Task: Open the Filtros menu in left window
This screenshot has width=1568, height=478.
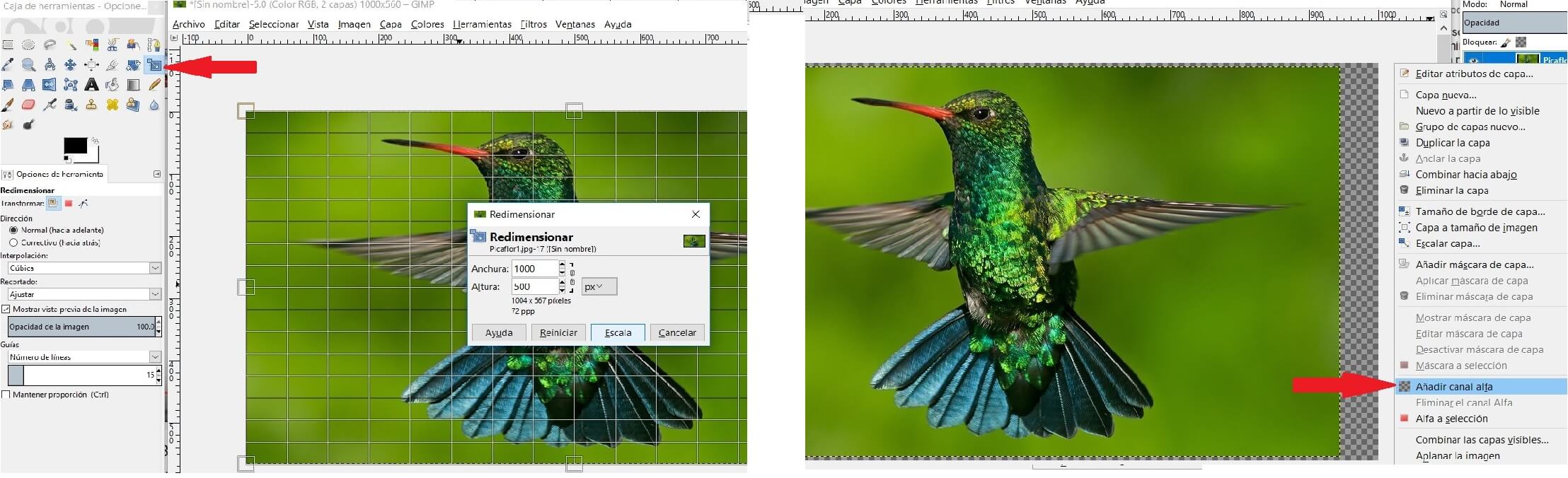Action: (534, 24)
